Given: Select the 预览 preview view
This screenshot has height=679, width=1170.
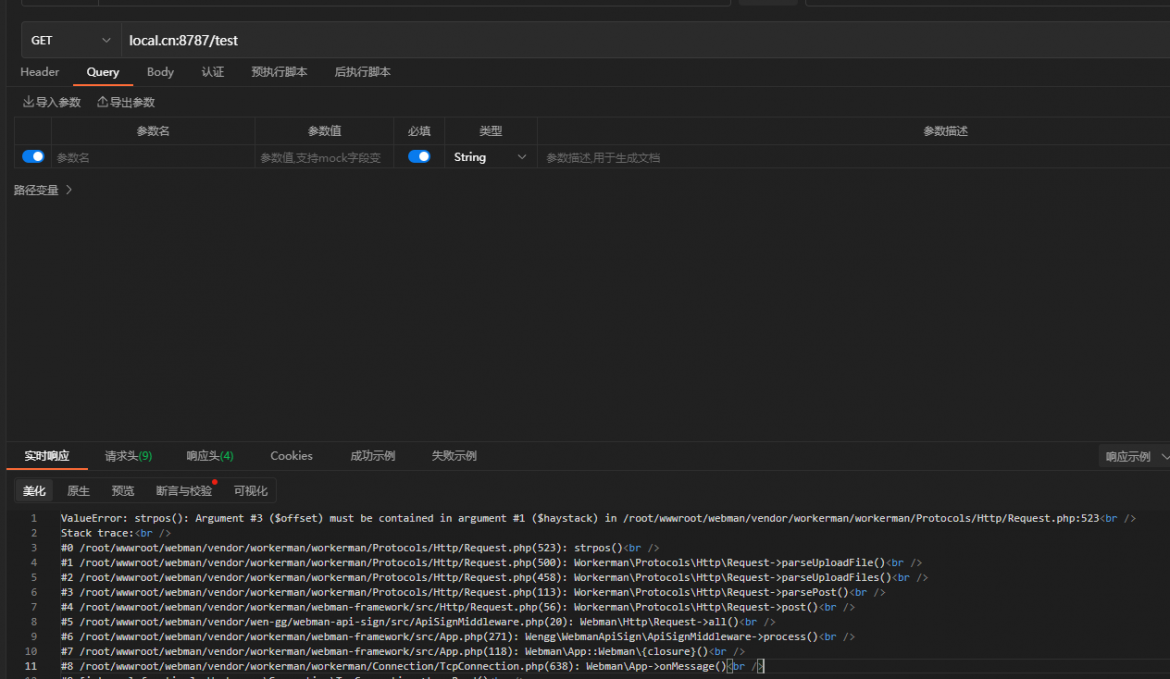Looking at the screenshot, I should [x=122, y=491].
